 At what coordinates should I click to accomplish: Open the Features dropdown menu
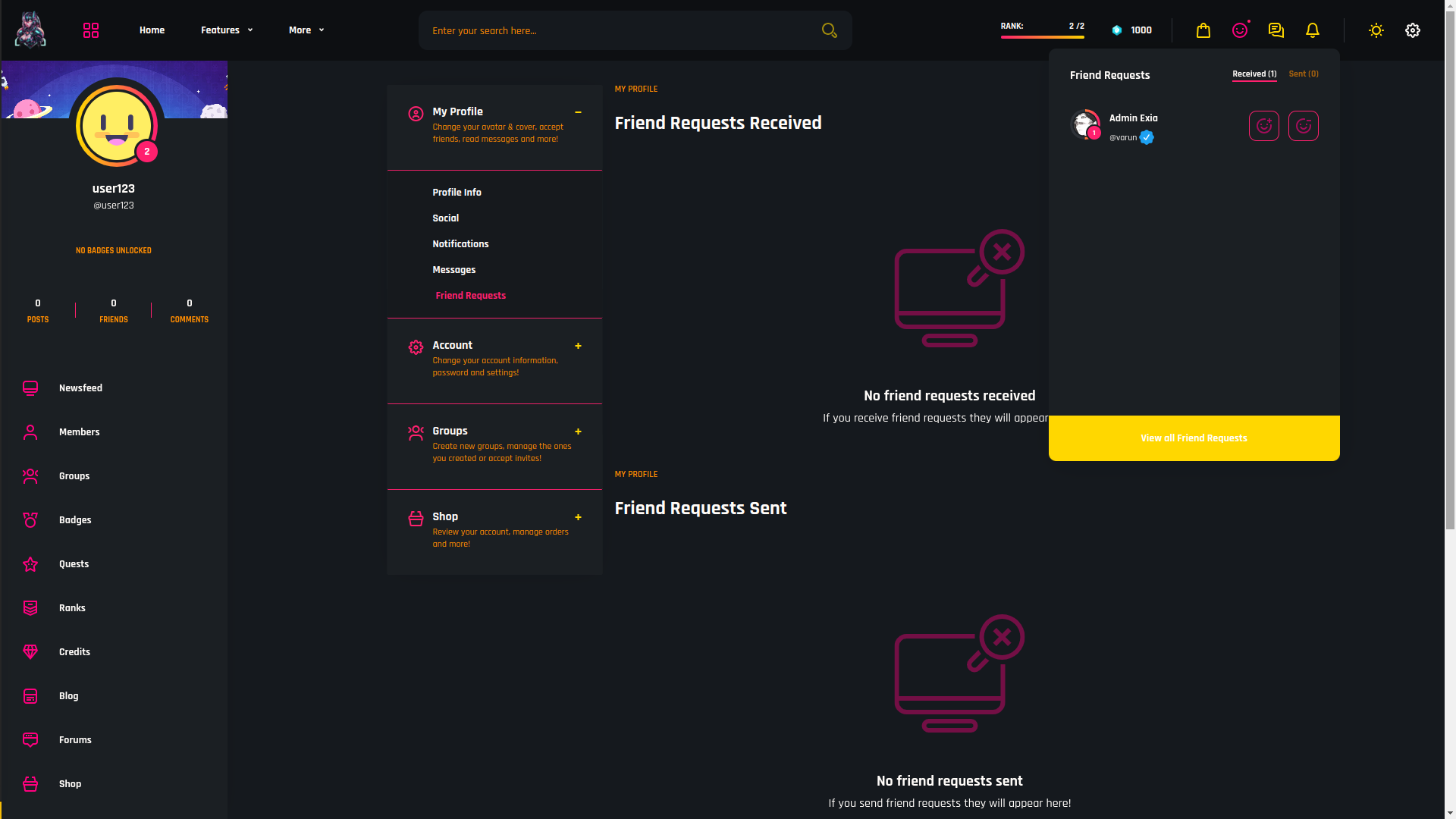[x=226, y=30]
